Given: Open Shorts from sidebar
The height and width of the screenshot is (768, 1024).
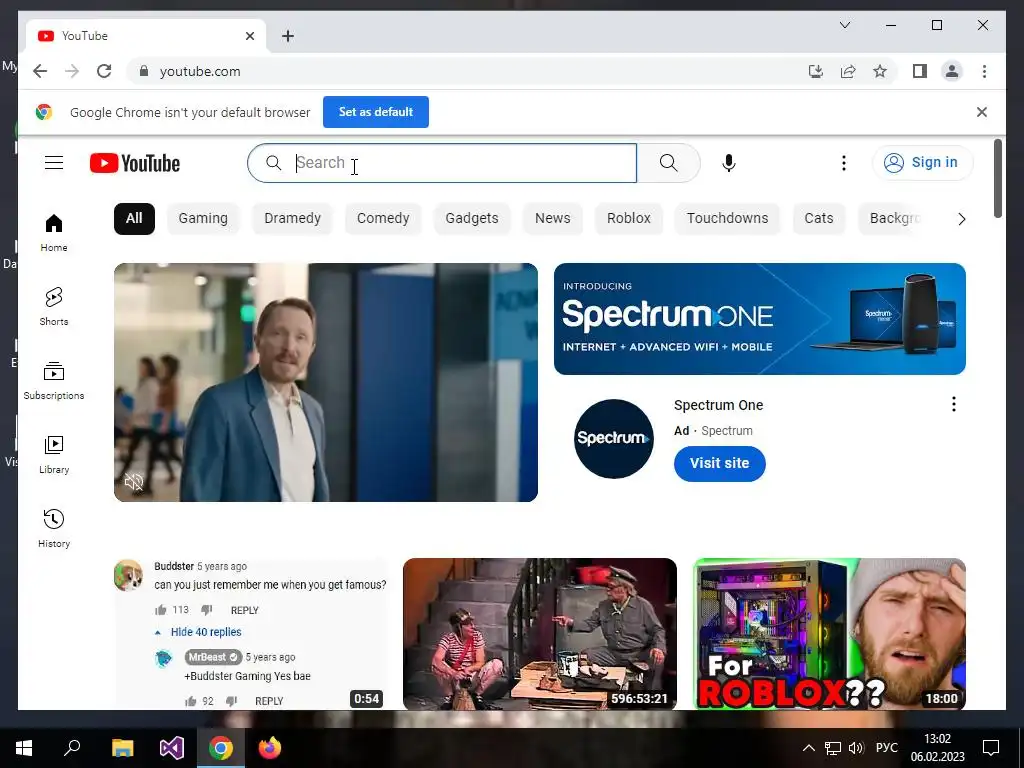Looking at the screenshot, I should (x=54, y=307).
